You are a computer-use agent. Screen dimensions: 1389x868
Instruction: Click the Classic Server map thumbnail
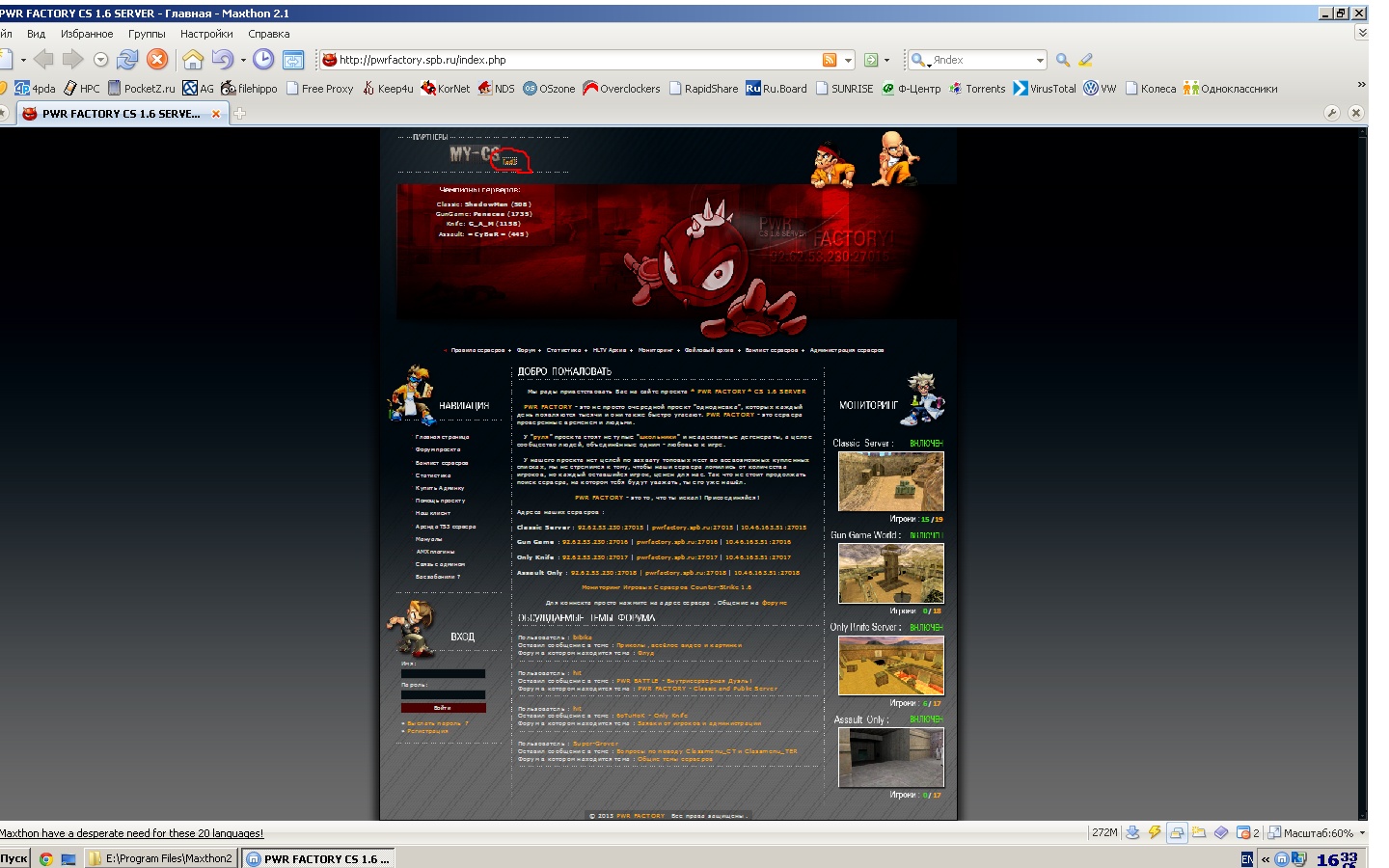pyautogui.click(x=890, y=481)
